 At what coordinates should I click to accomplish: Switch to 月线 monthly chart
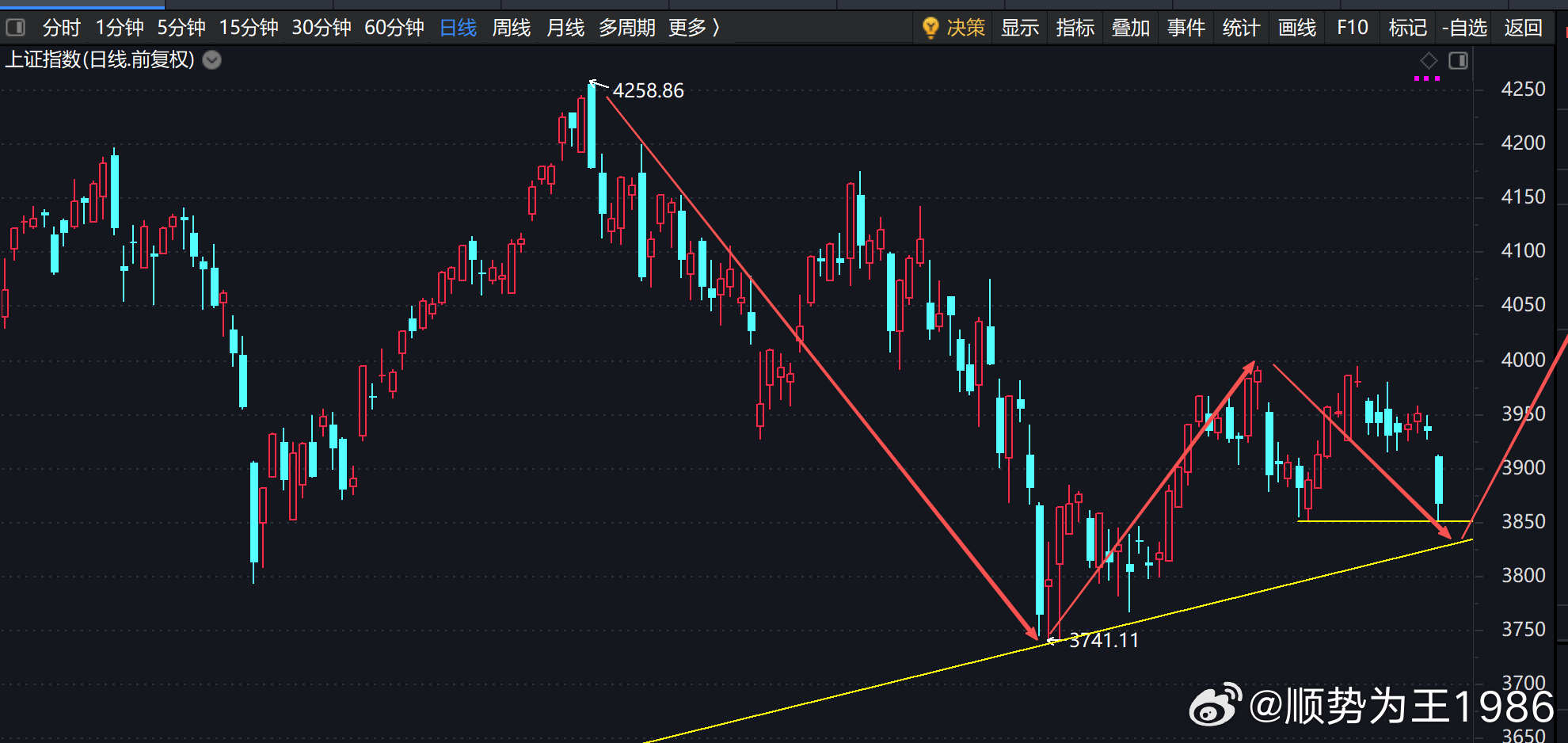tap(565, 29)
